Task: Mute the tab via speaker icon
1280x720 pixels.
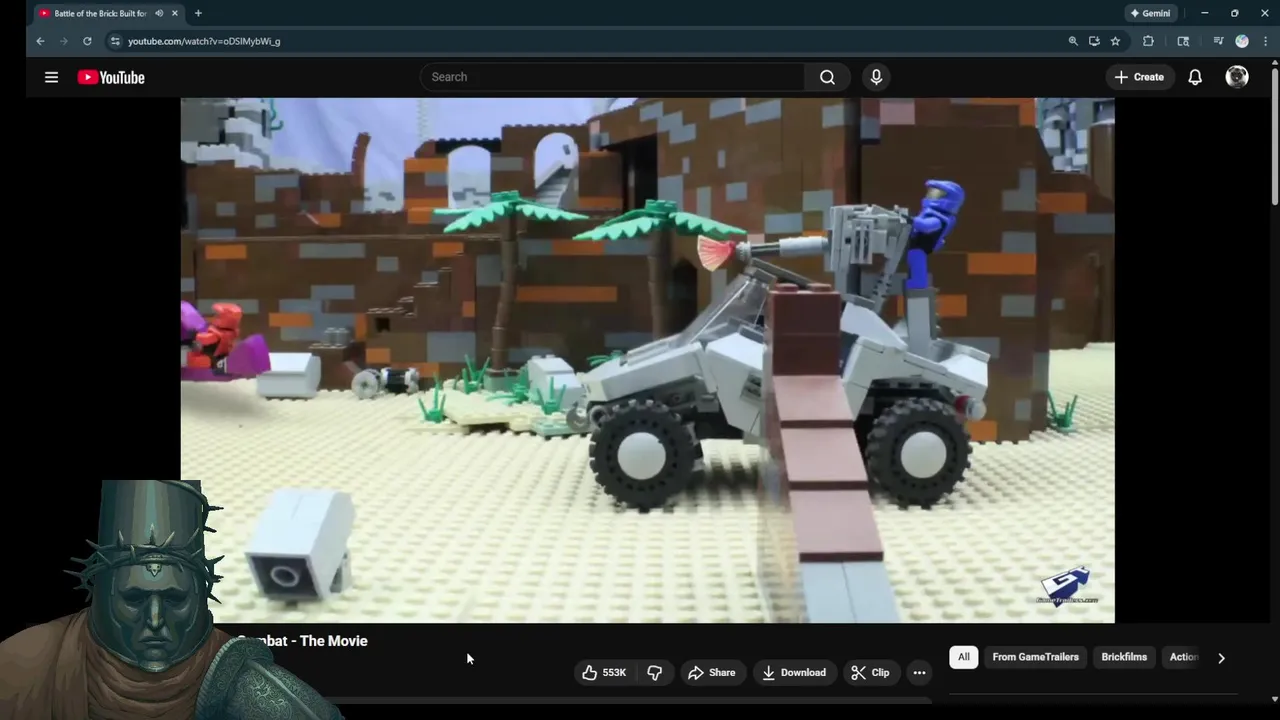Action: [x=159, y=13]
